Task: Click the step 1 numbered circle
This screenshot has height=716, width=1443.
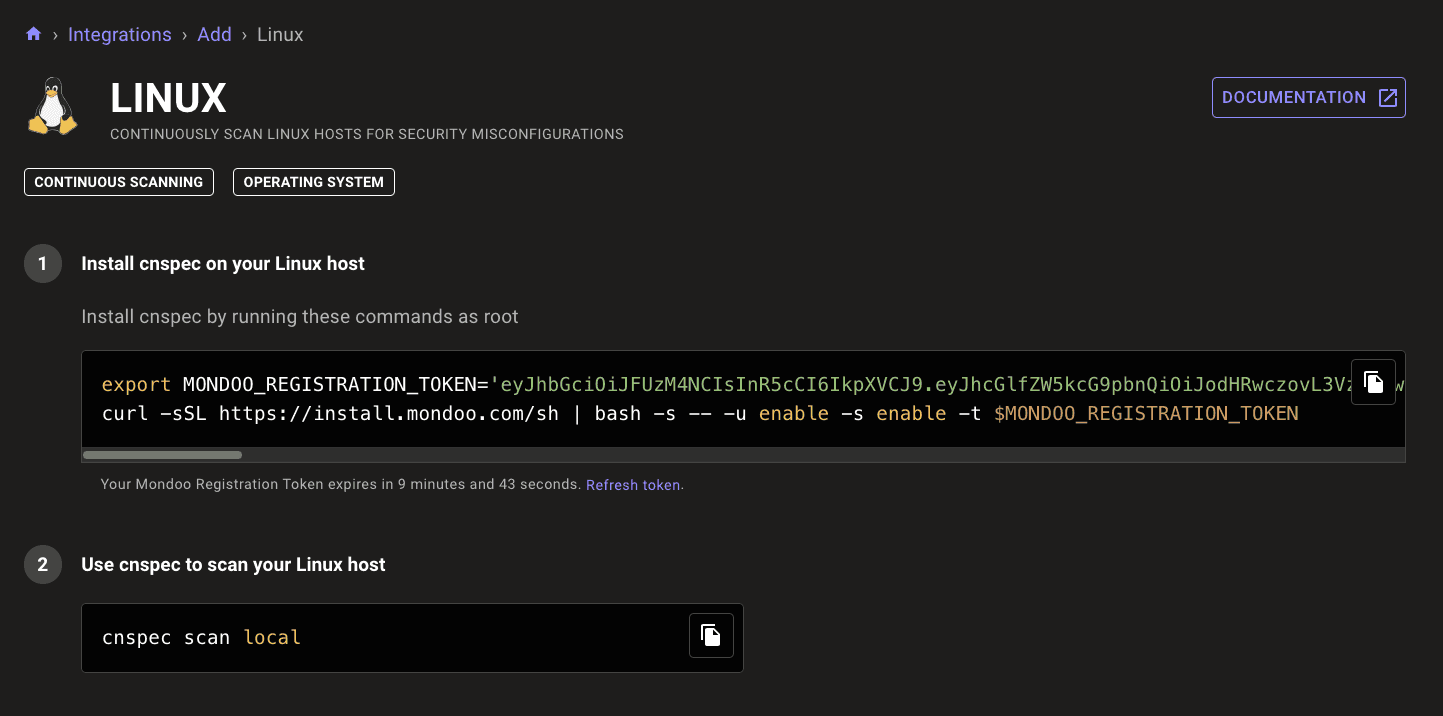Action: tap(42, 263)
